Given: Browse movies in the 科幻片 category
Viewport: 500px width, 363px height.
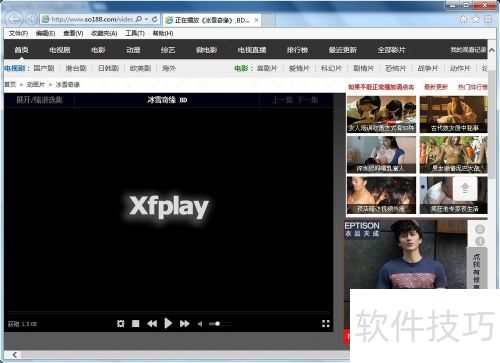Looking at the screenshot, I should click(331, 68).
